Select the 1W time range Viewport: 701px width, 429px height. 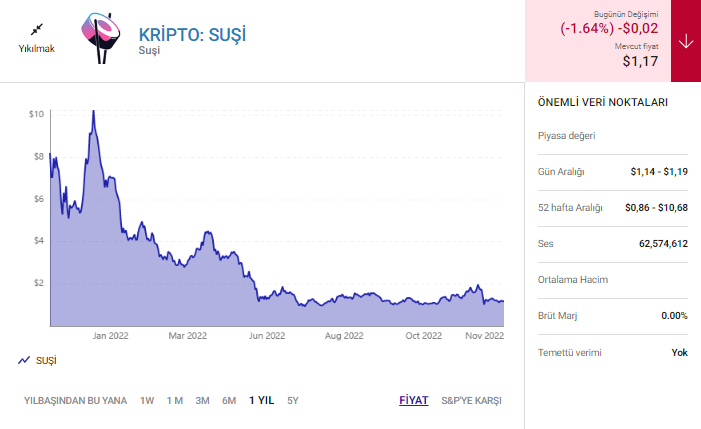147,400
